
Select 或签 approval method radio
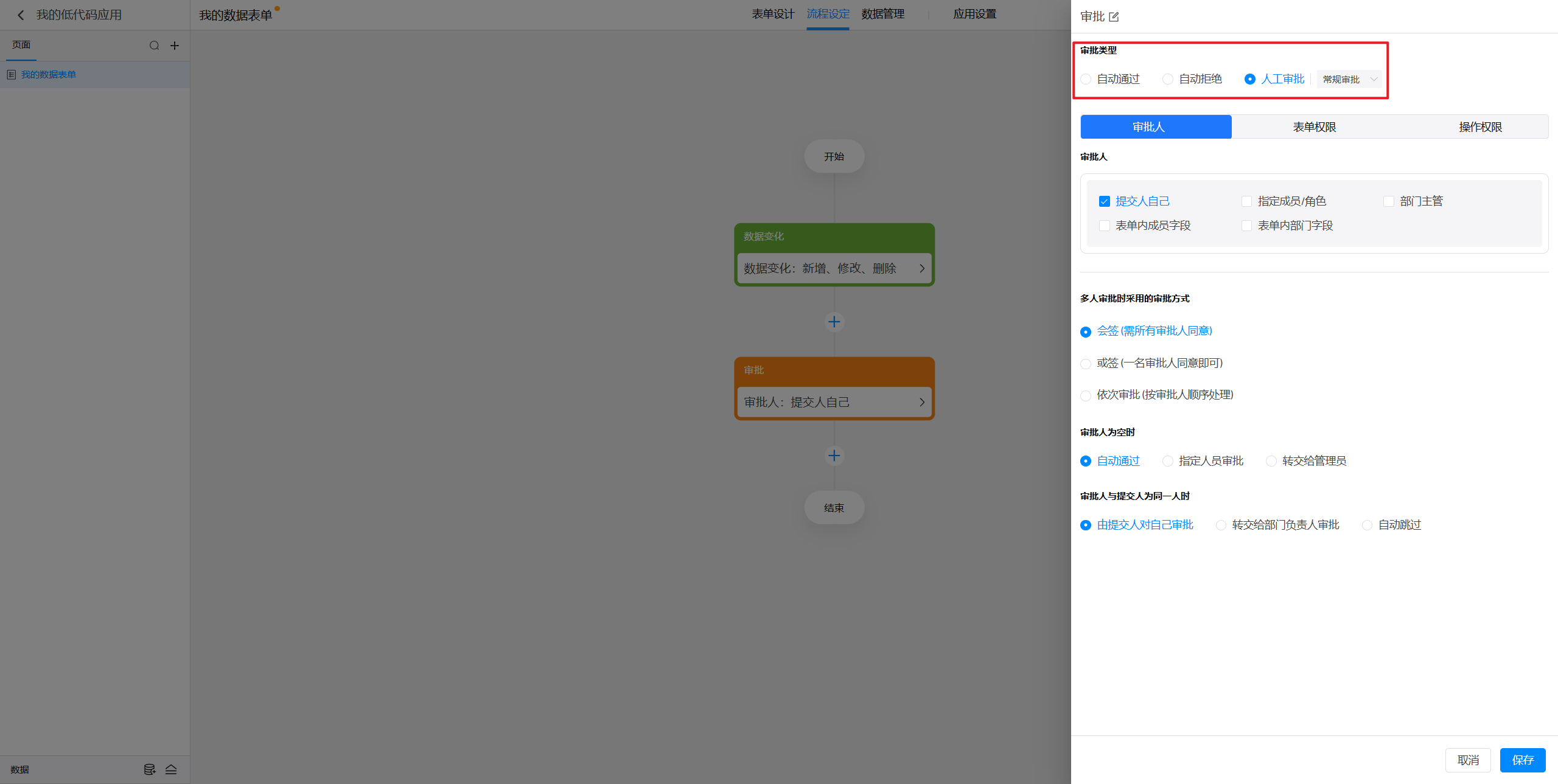[x=1086, y=364]
